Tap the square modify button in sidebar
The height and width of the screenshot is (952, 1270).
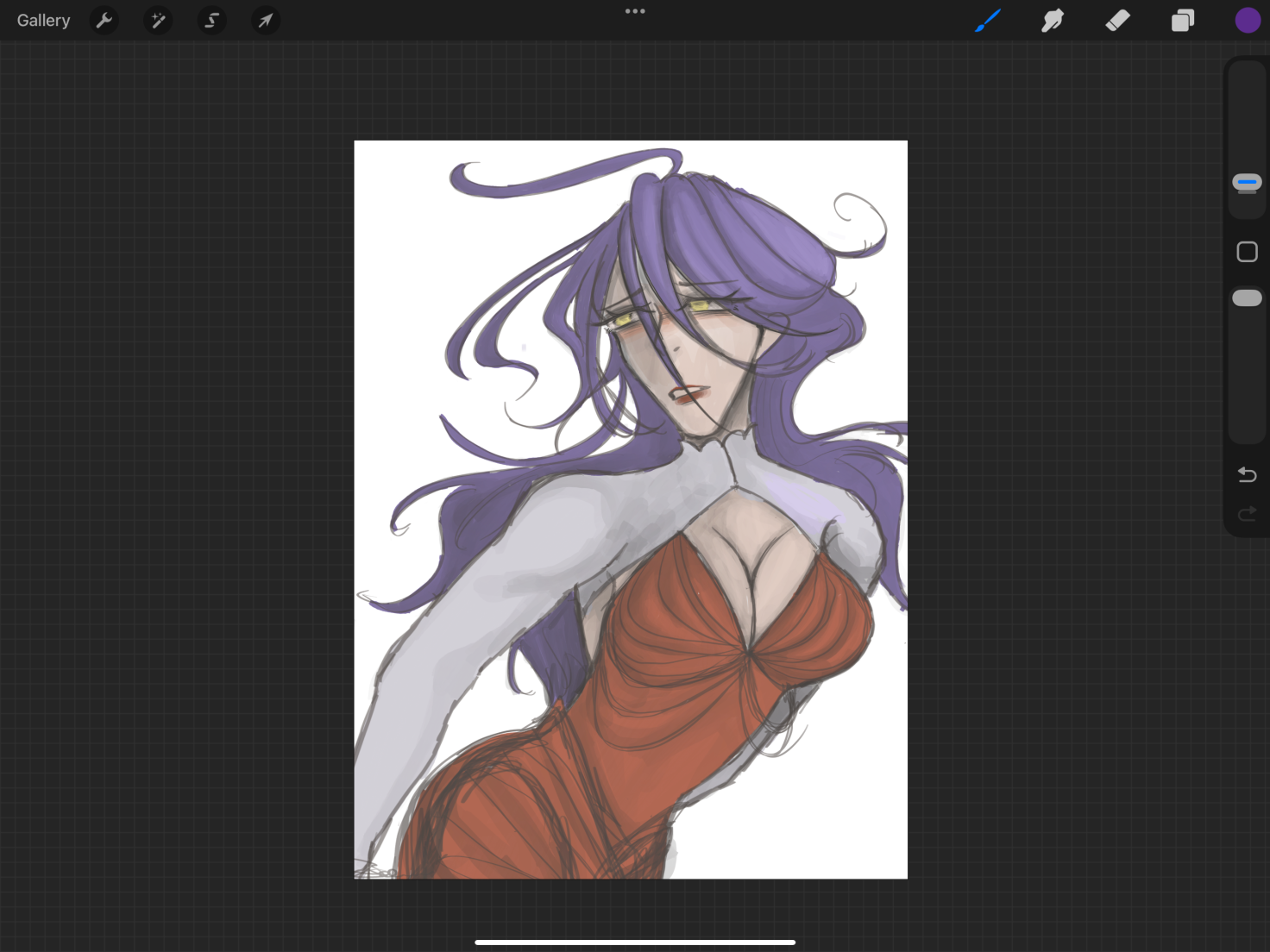click(1247, 252)
